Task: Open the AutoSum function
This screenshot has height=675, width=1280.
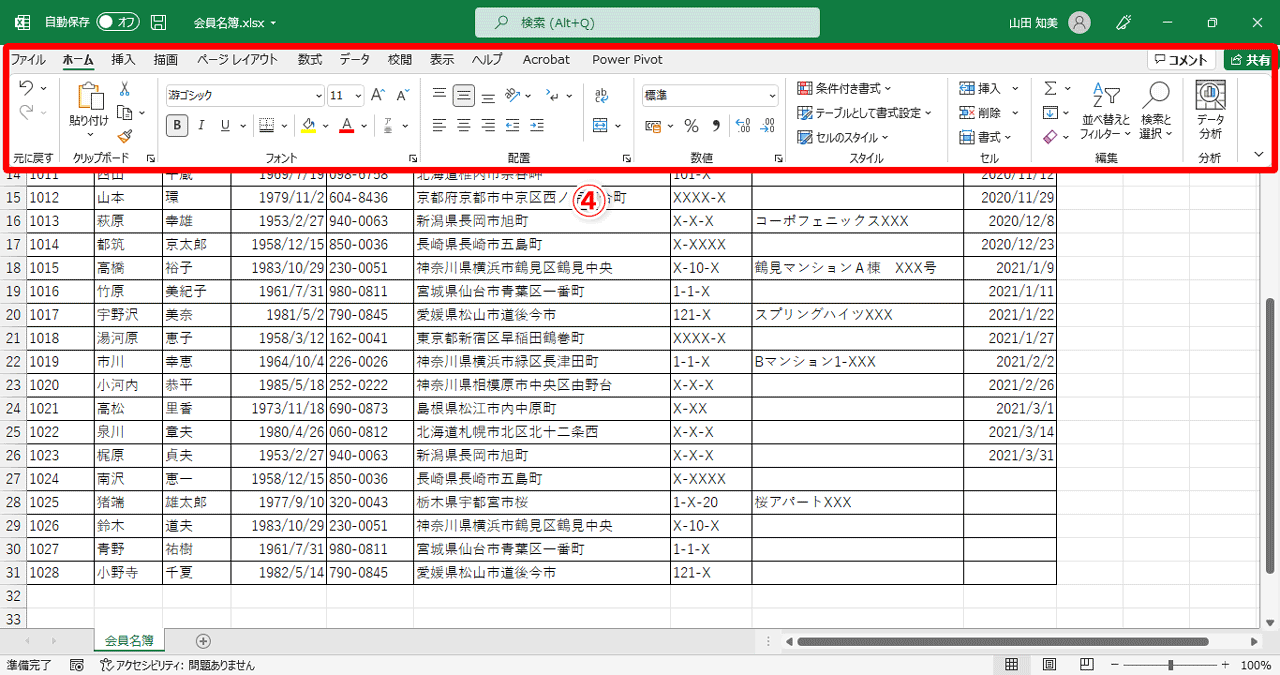Action: [x=1049, y=87]
